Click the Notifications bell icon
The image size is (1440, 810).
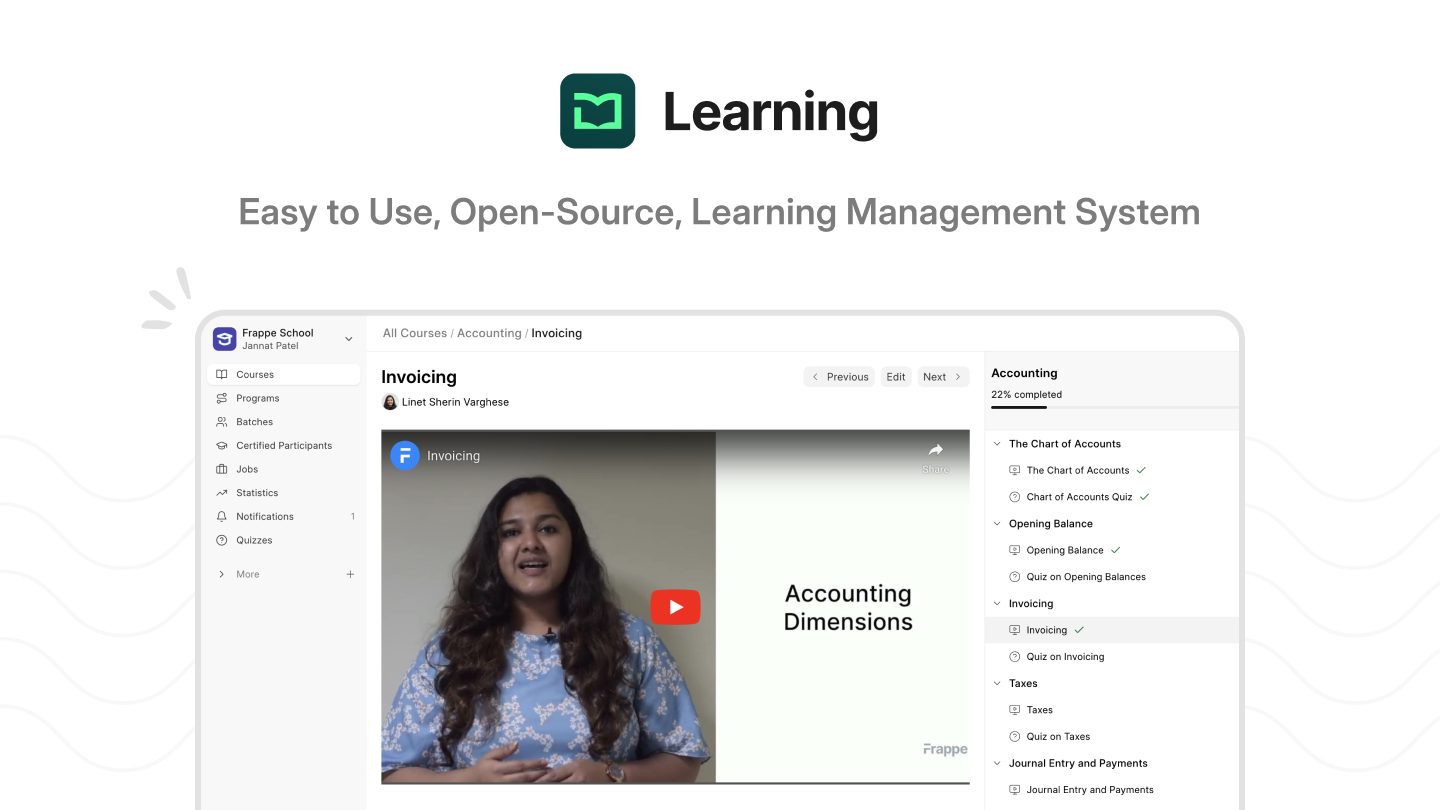coord(222,517)
